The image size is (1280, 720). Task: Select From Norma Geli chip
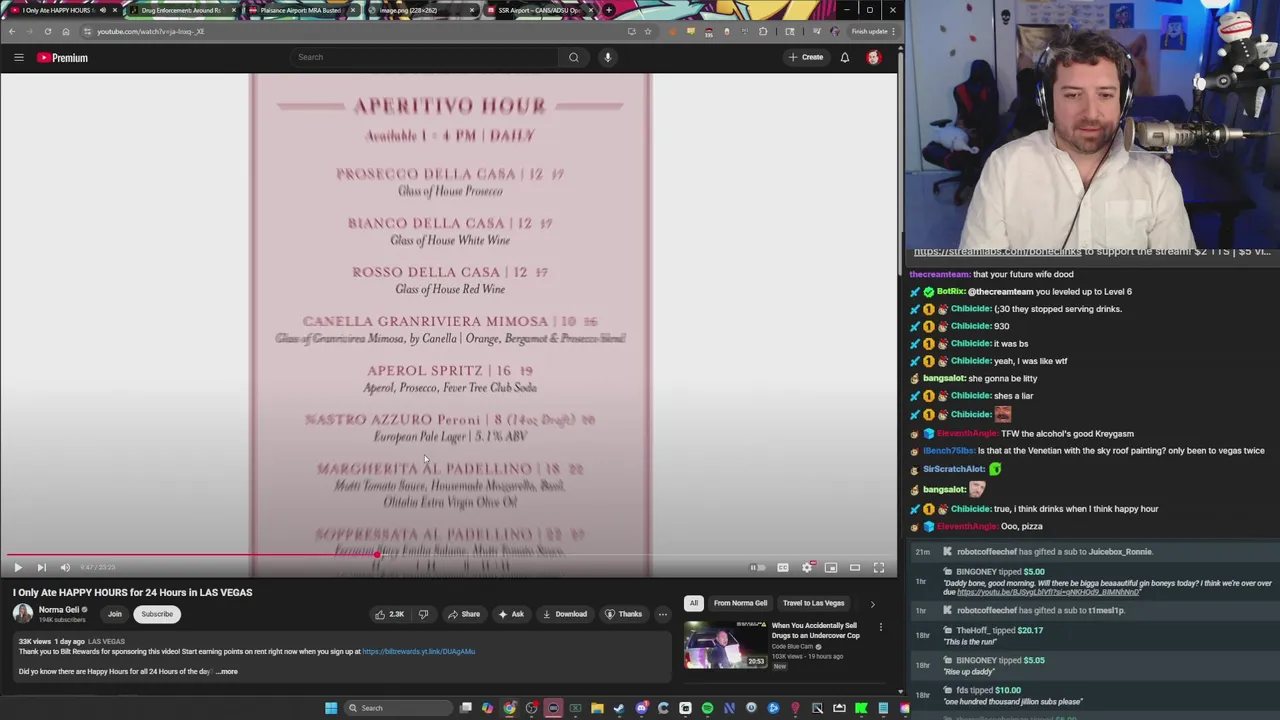(x=741, y=603)
